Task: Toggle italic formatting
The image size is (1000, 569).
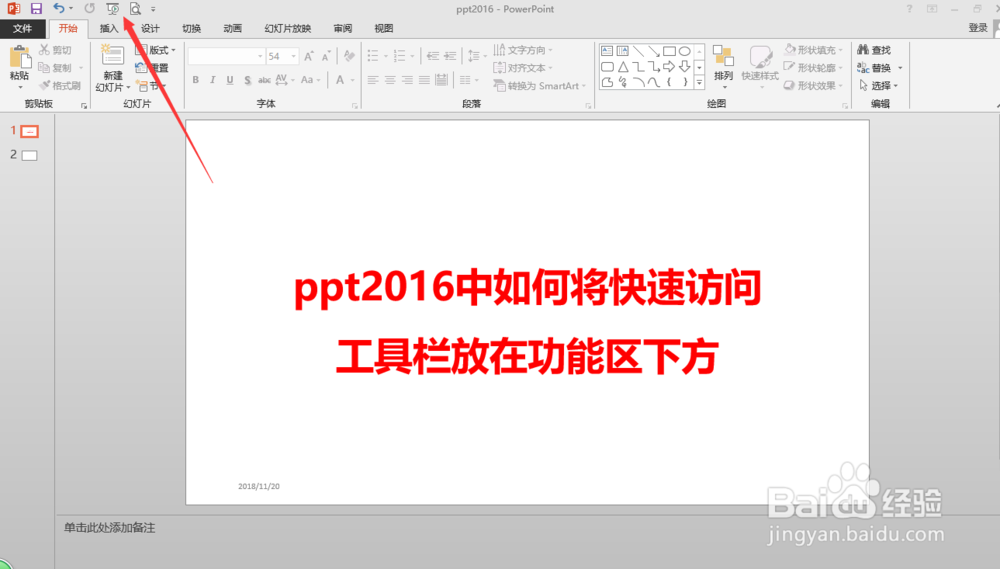Action: pyautogui.click(x=212, y=80)
